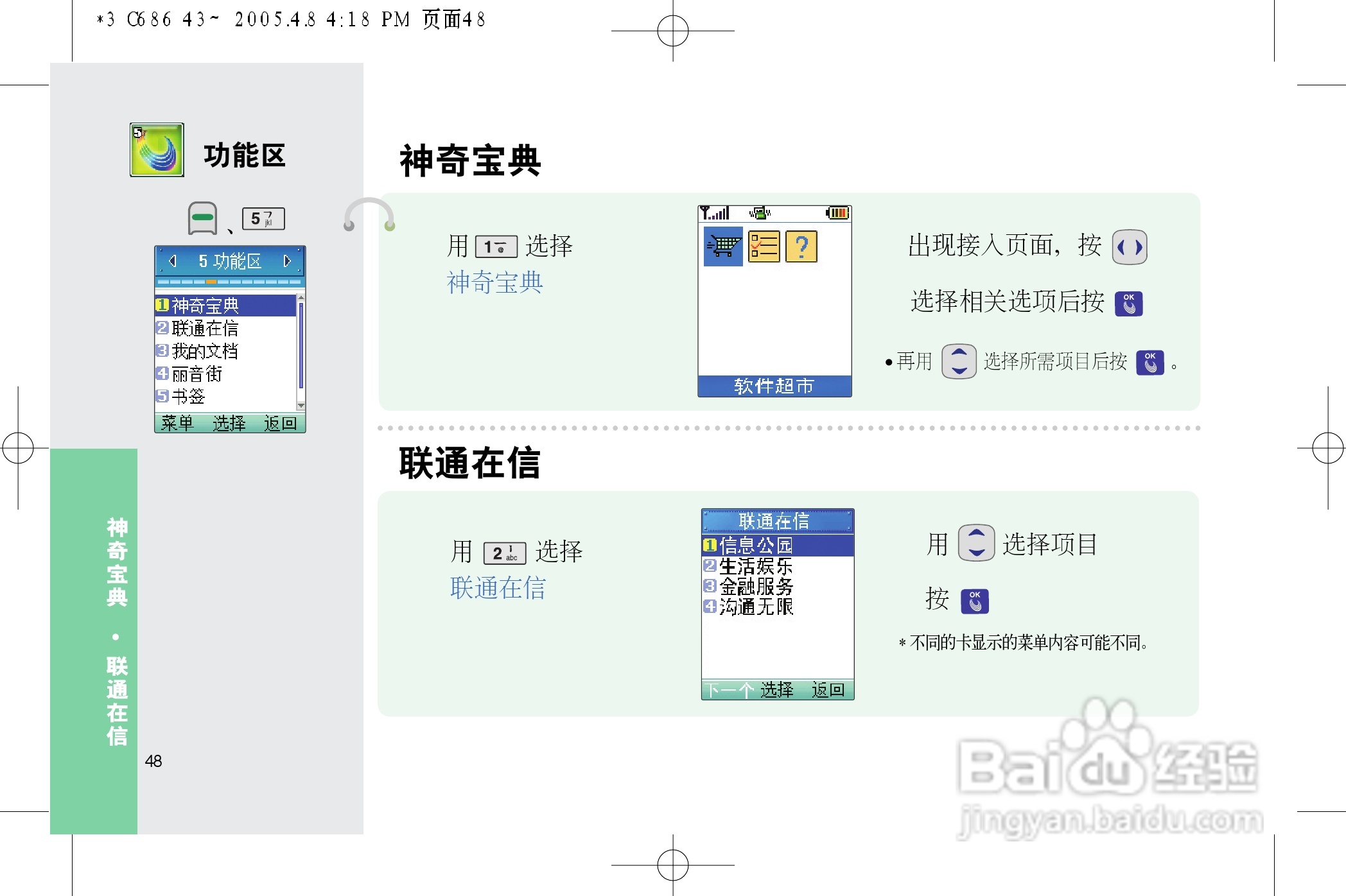This screenshot has height=896, width=1346.
Task: Click the left-right arrow key icon
Action: pyautogui.click(x=1129, y=246)
